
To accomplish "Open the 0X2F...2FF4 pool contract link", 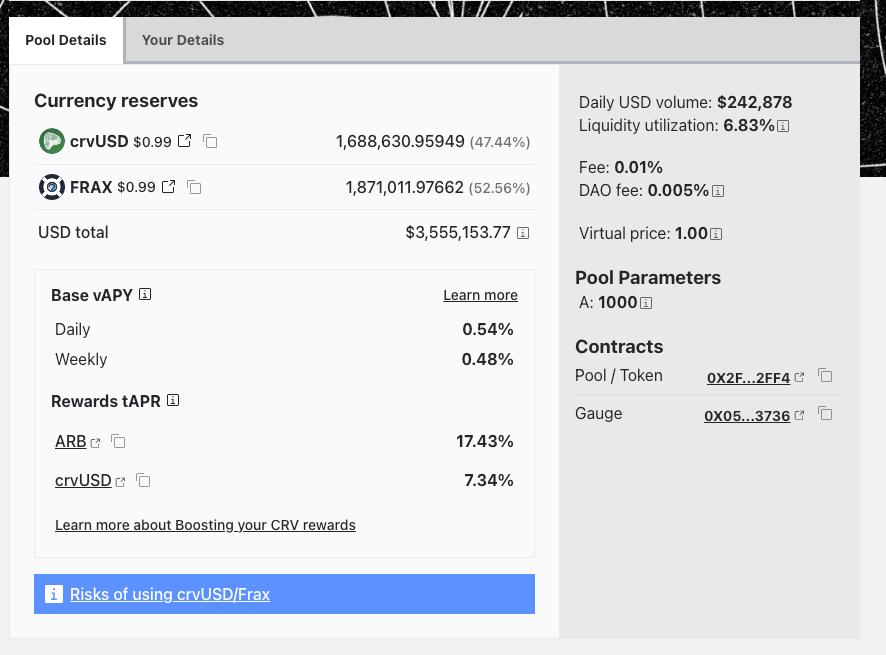I will 748,378.
